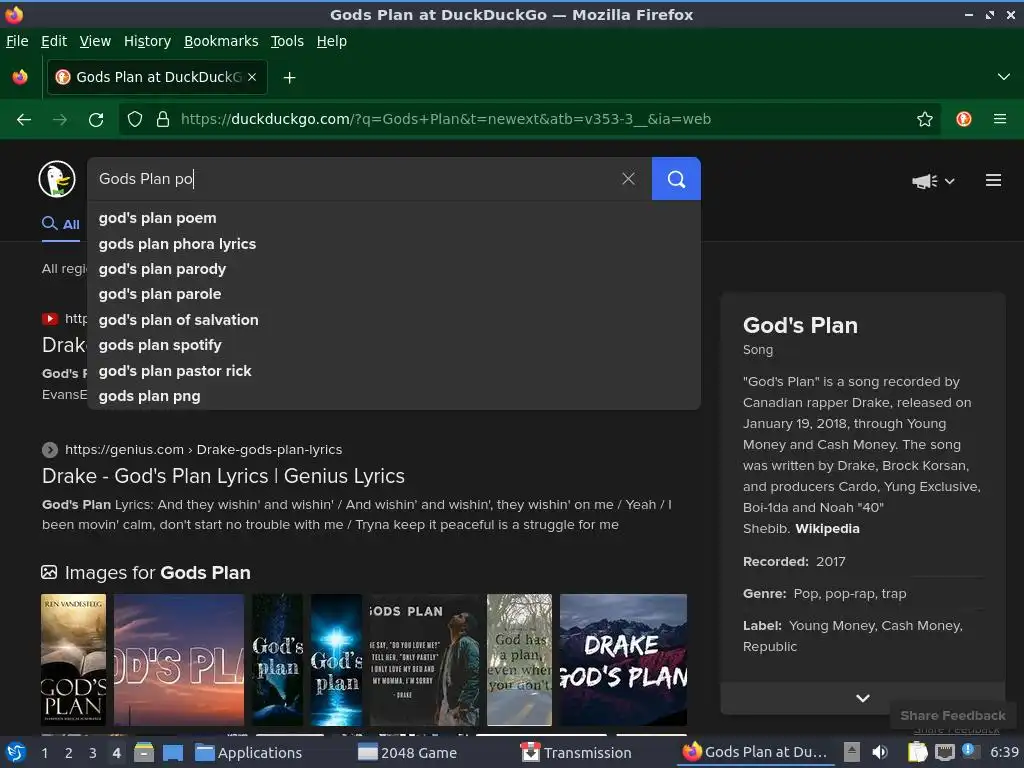Click into the search input field
Image resolution: width=1024 pixels, height=768 pixels.
353,179
